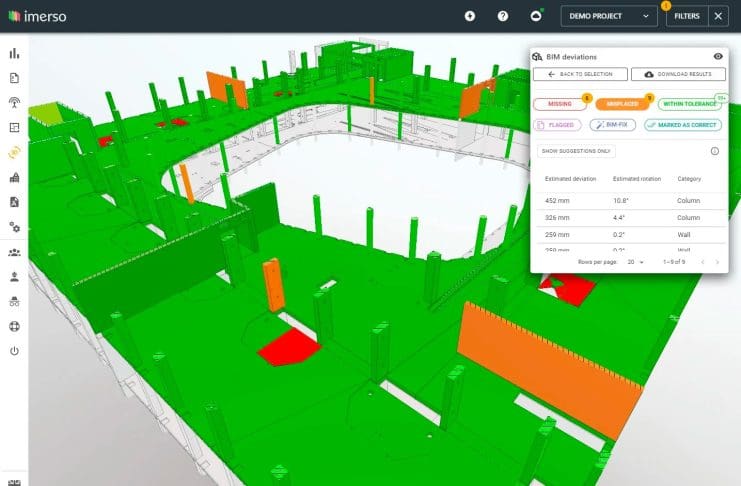Click the info icon in deviations panel
The width and height of the screenshot is (741, 486).
click(715, 151)
